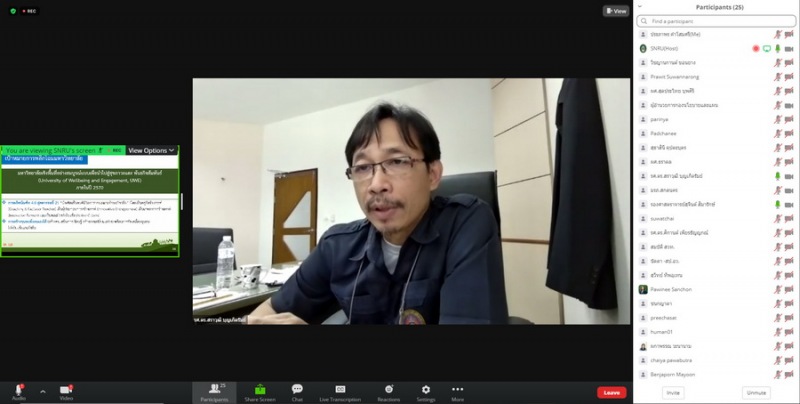Open the Reactions menu
Screen dimensions: 800x404
[389, 390]
